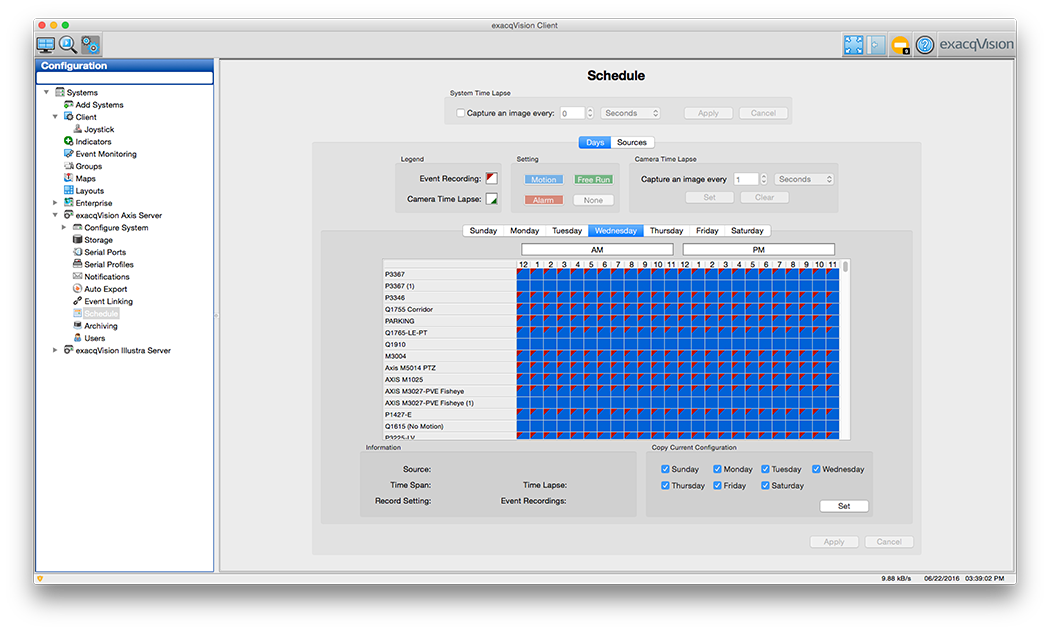The image size is (1050, 631).
Task: Switch to the Sources tab
Action: pos(631,142)
